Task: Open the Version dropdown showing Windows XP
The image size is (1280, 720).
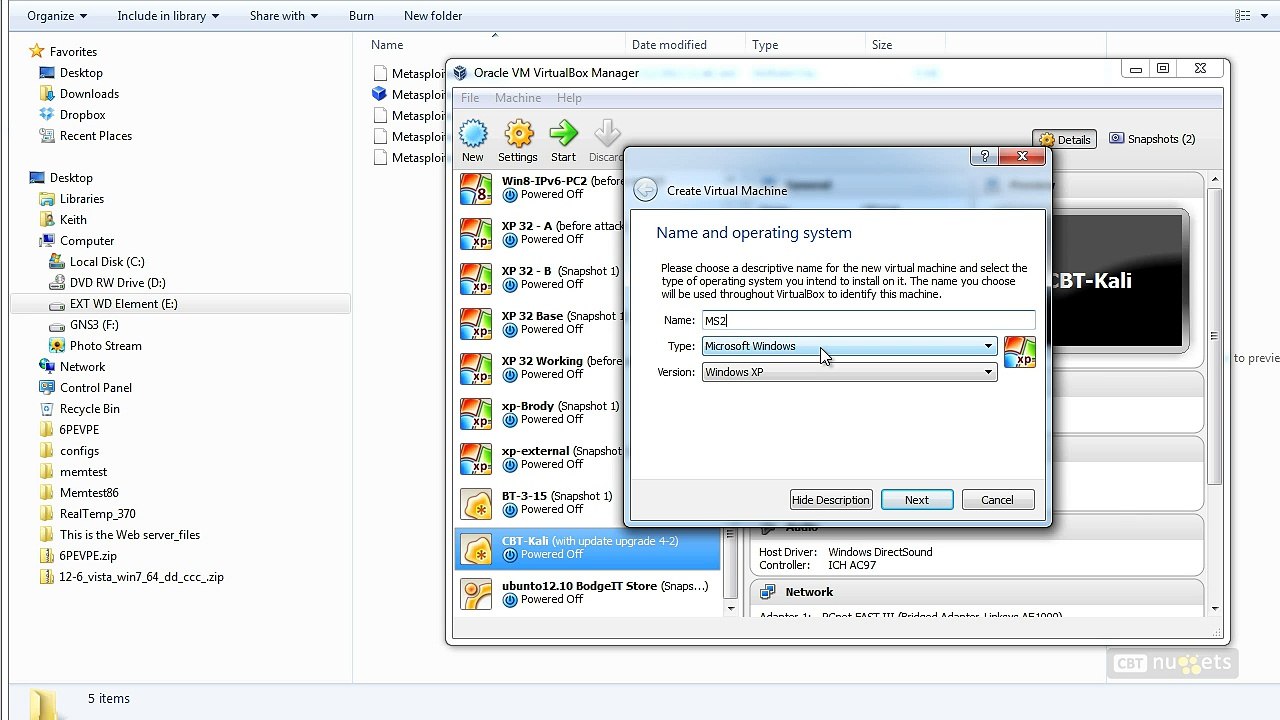Action: tap(849, 372)
